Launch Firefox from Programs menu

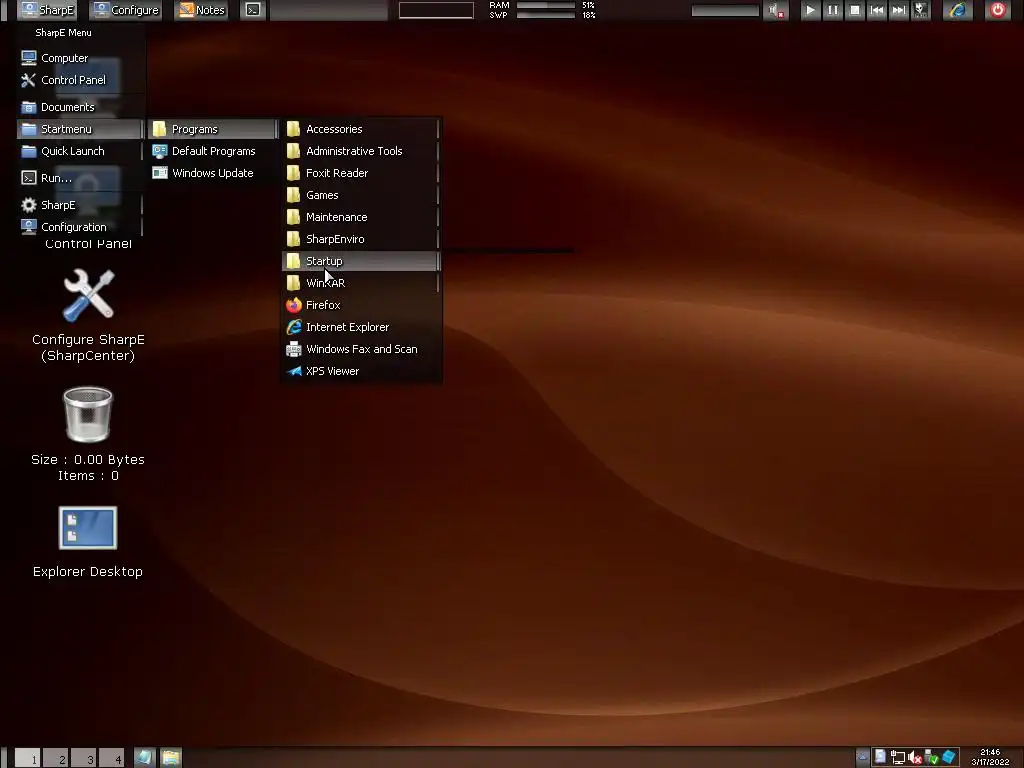tap(362, 305)
